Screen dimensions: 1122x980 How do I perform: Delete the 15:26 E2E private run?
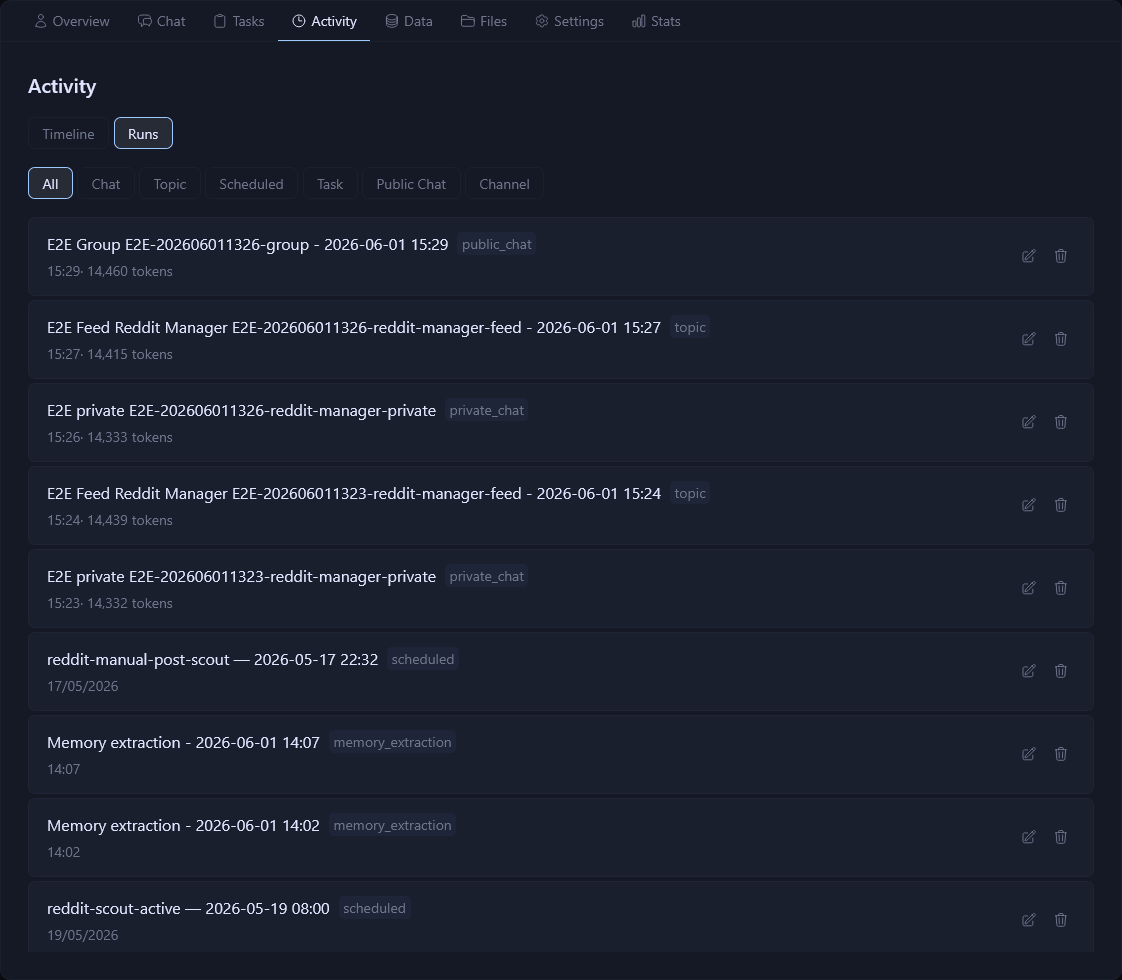point(1060,422)
